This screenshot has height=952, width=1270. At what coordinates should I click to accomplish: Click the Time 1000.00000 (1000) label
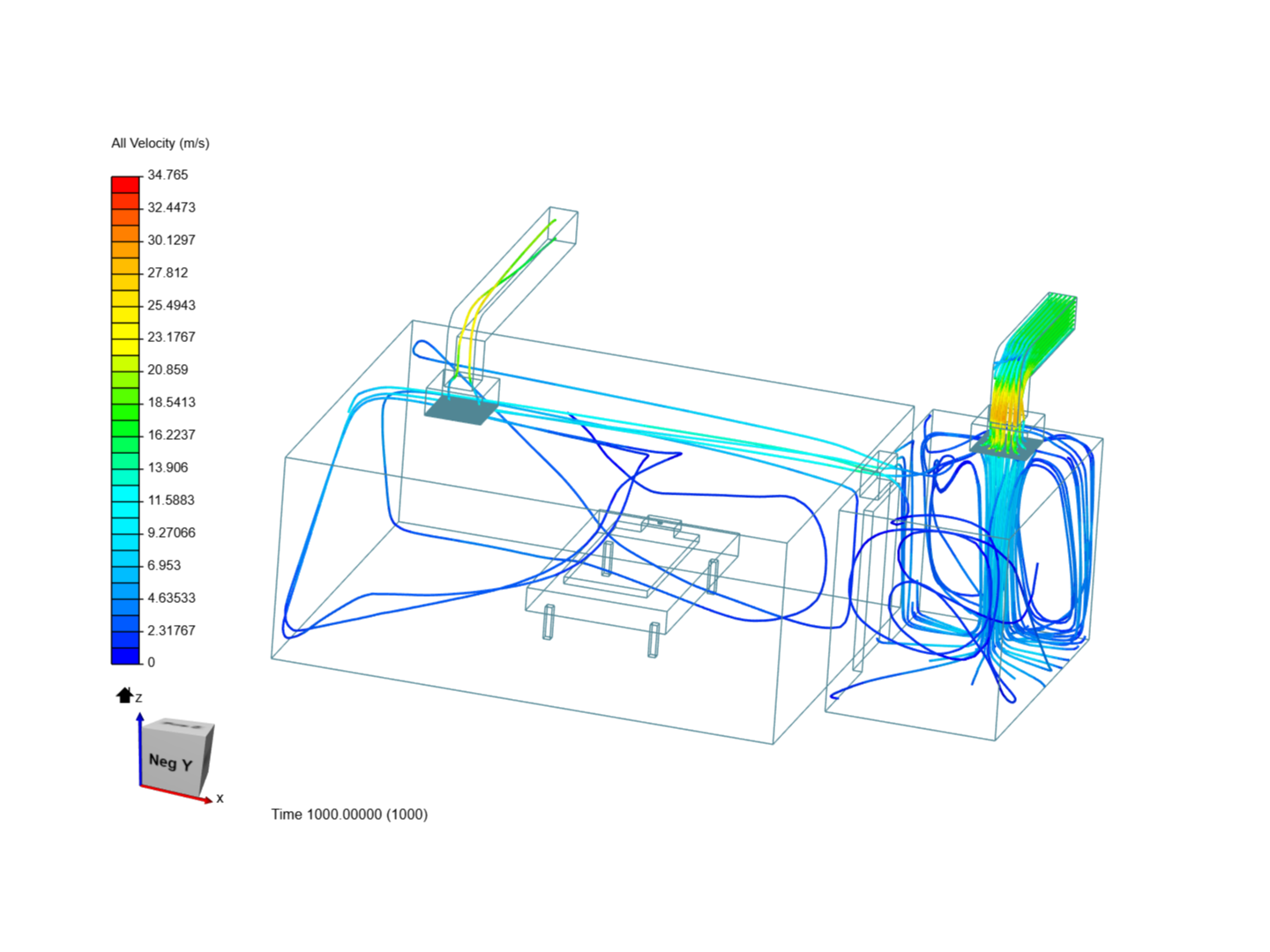point(349,814)
